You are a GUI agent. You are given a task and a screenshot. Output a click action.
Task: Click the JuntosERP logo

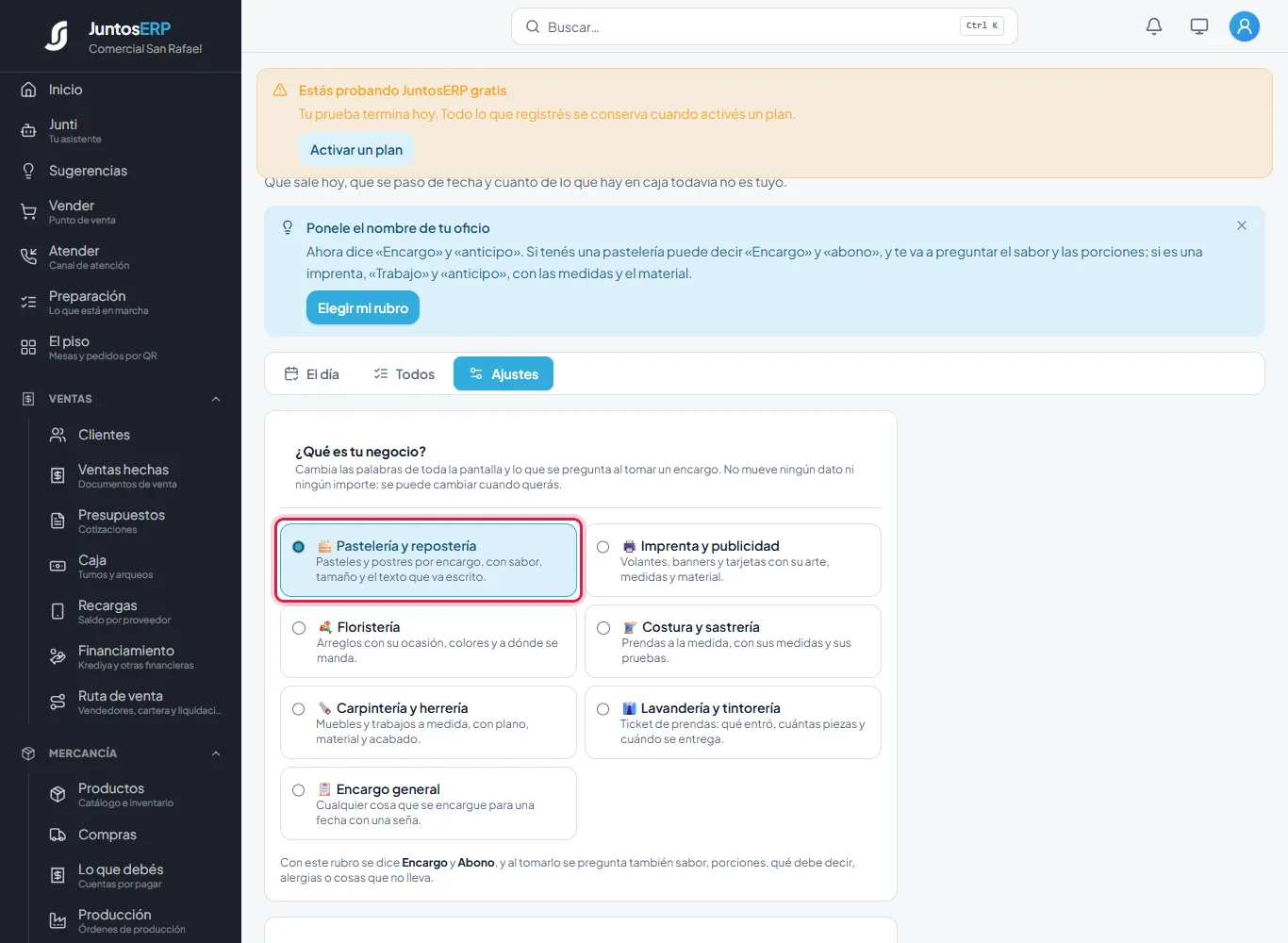[x=57, y=36]
